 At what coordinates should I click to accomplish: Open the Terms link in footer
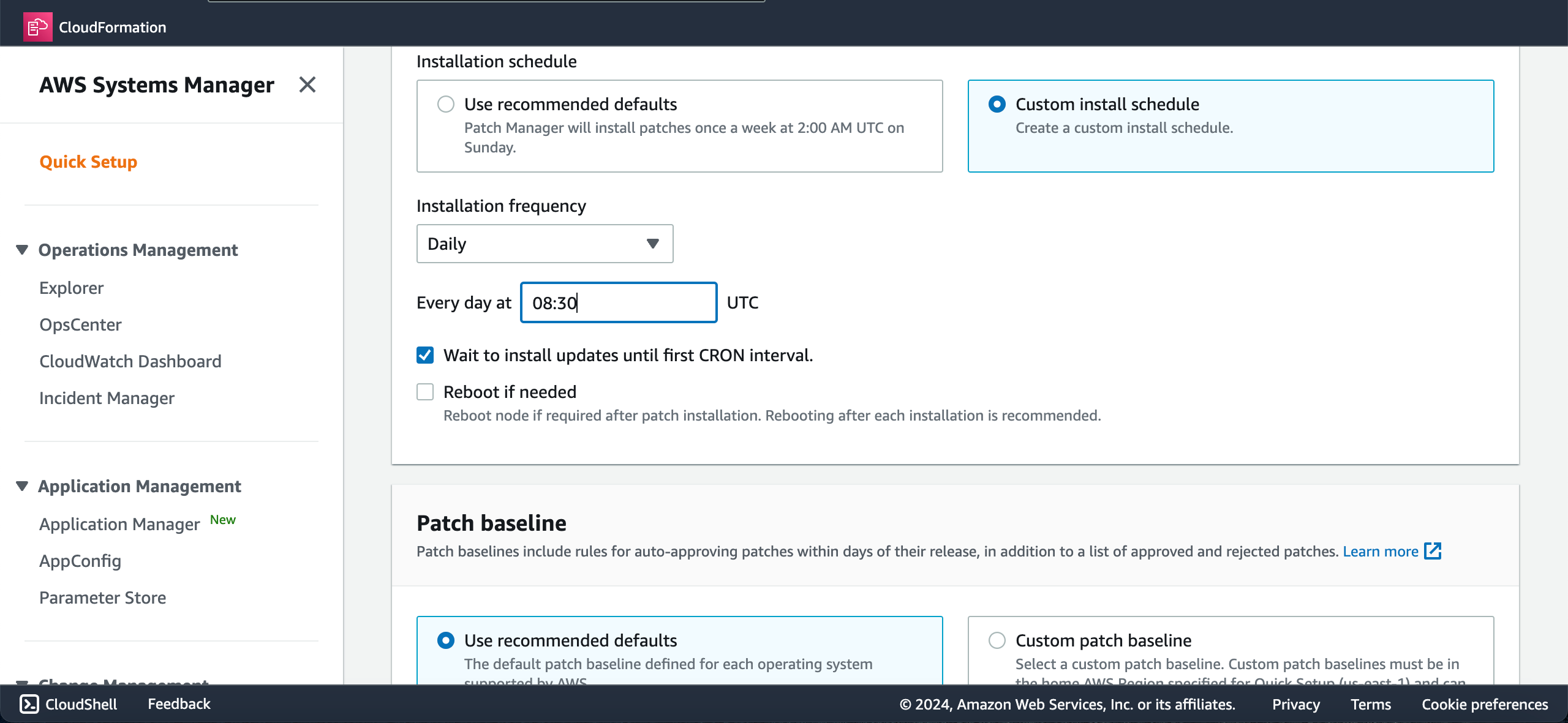1371,704
